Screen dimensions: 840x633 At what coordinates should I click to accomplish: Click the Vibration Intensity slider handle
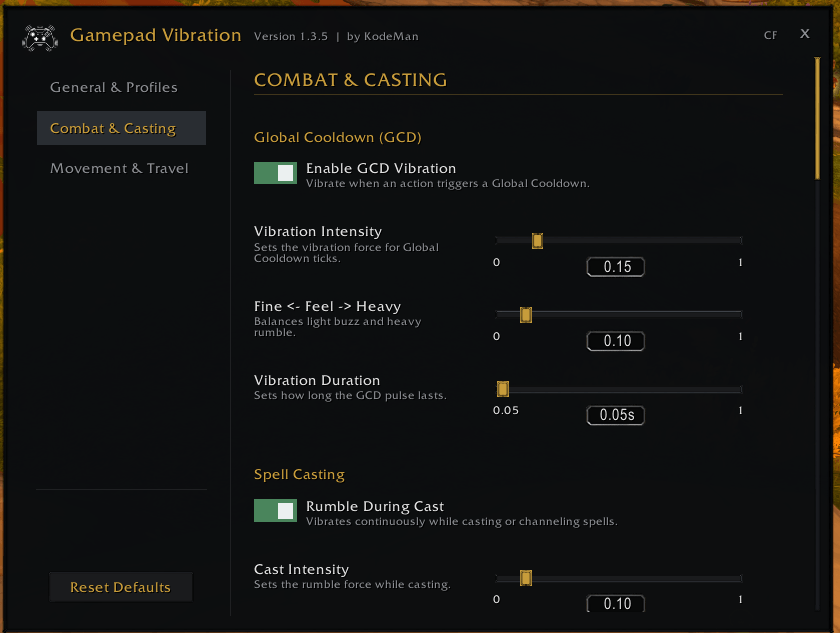(x=537, y=241)
